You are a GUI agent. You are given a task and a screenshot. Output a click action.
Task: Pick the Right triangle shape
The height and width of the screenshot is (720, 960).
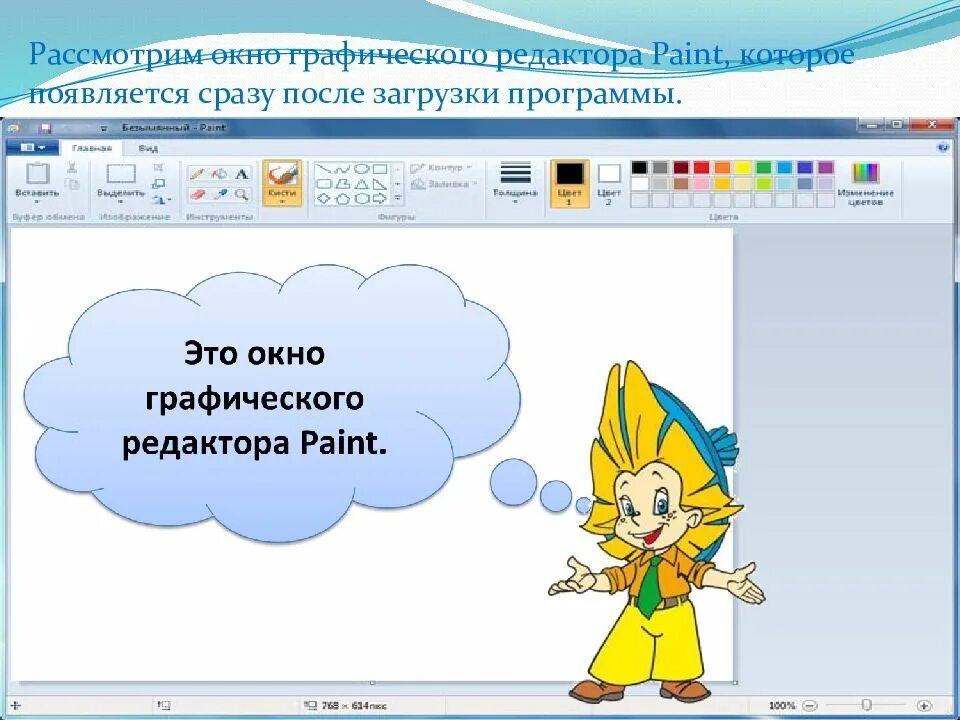pyautogui.click(x=380, y=184)
